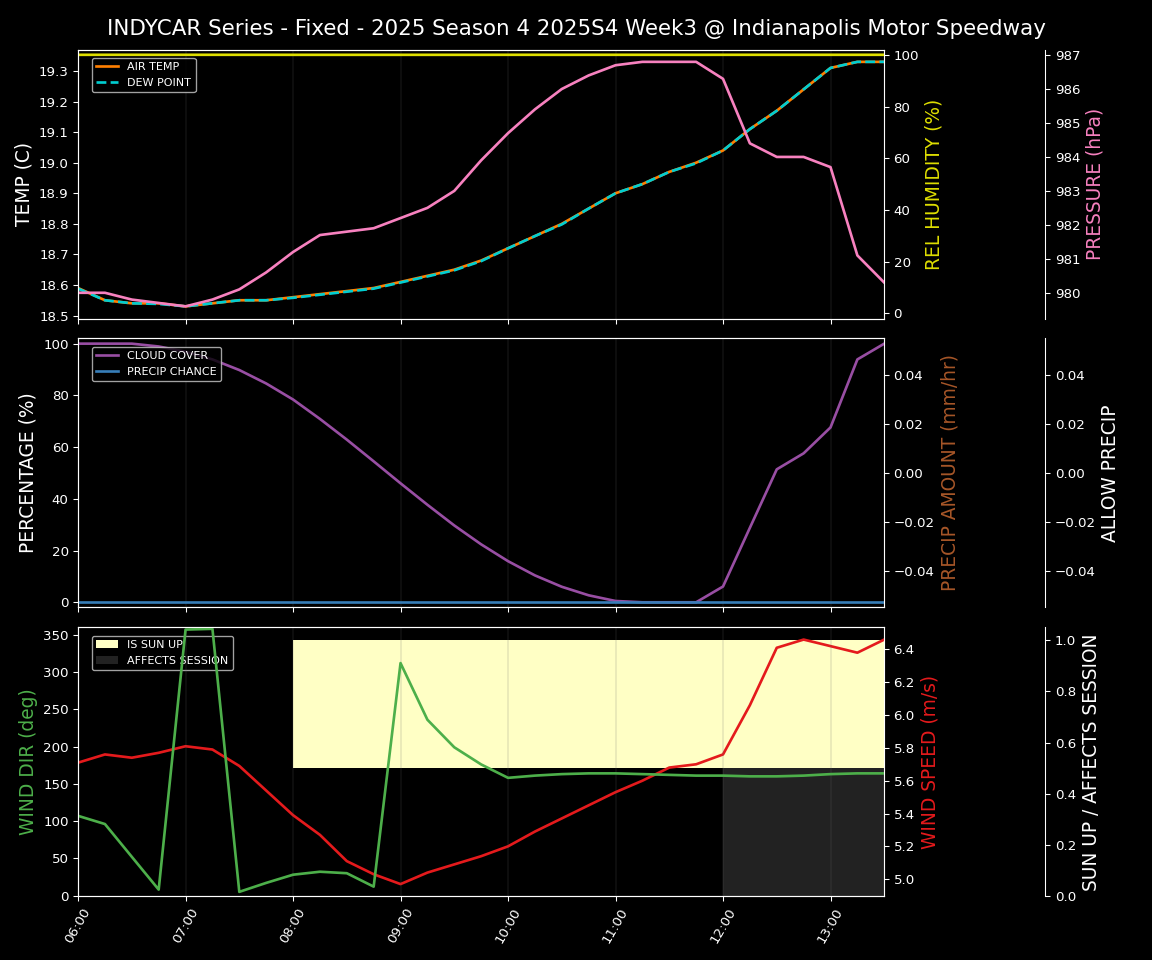Click the 12:00 time tick label
The height and width of the screenshot is (960, 1152).
(721, 925)
